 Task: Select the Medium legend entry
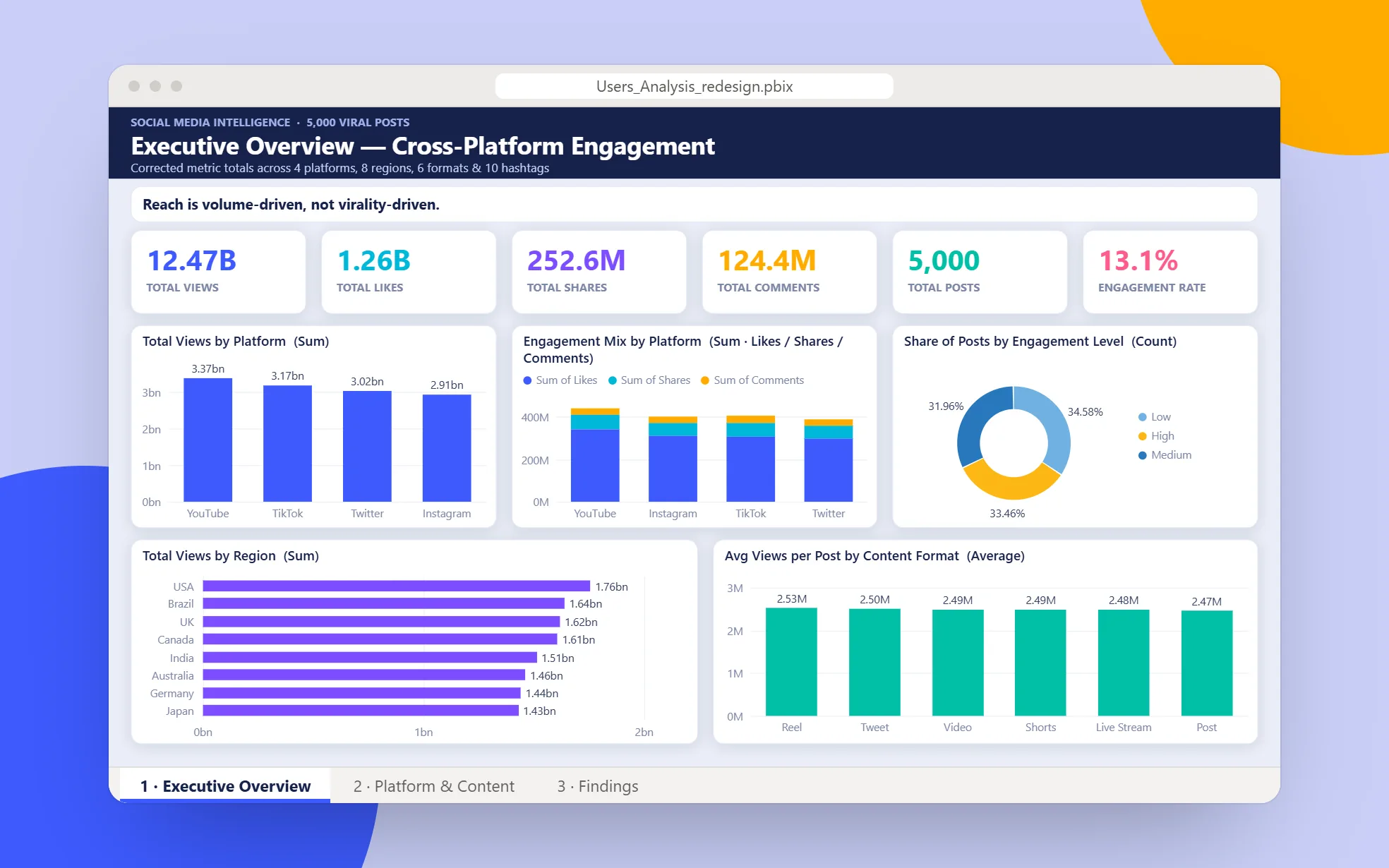(x=1165, y=455)
